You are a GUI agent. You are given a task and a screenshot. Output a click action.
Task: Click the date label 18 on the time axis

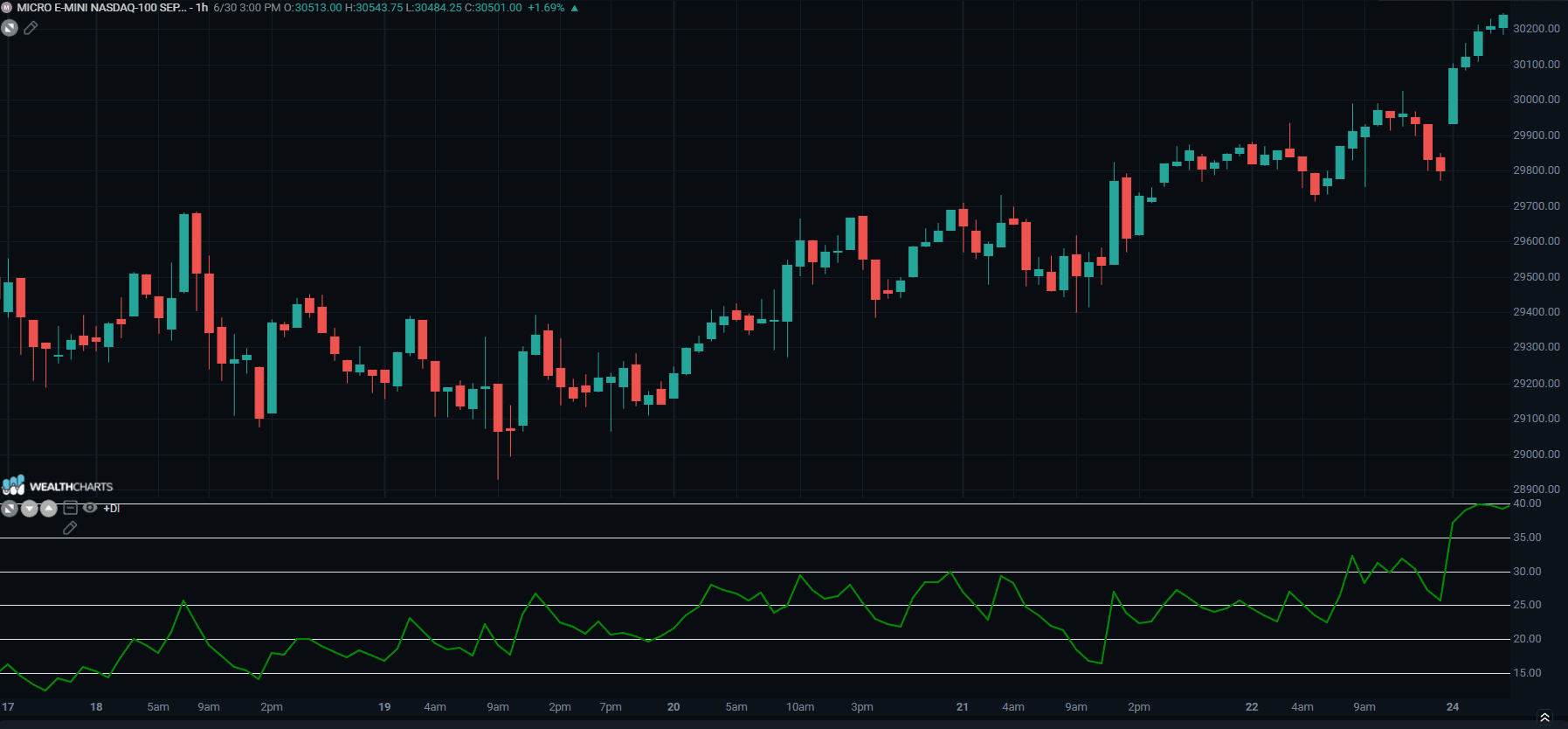pyautogui.click(x=96, y=707)
